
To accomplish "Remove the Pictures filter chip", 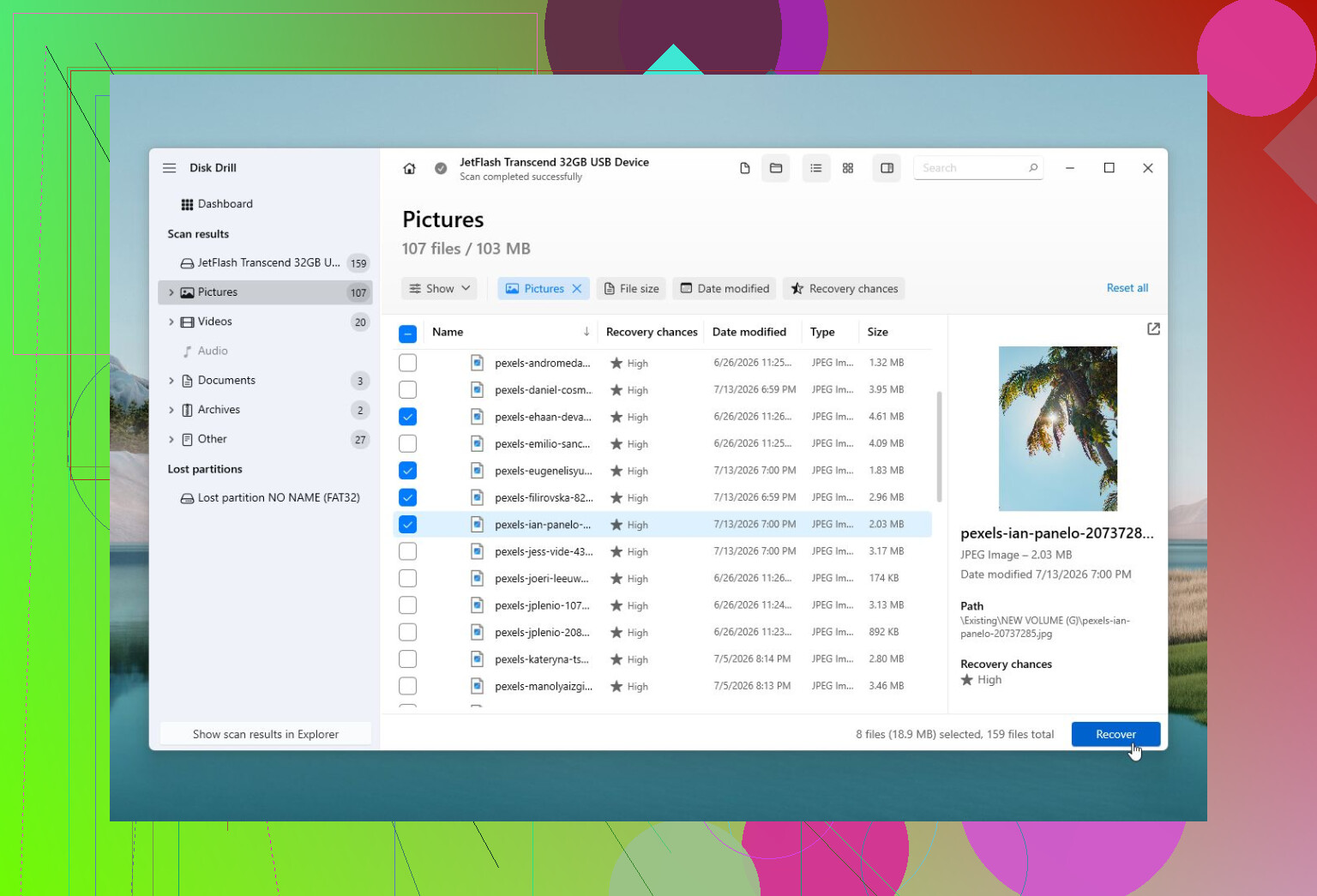I will point(577,289).
